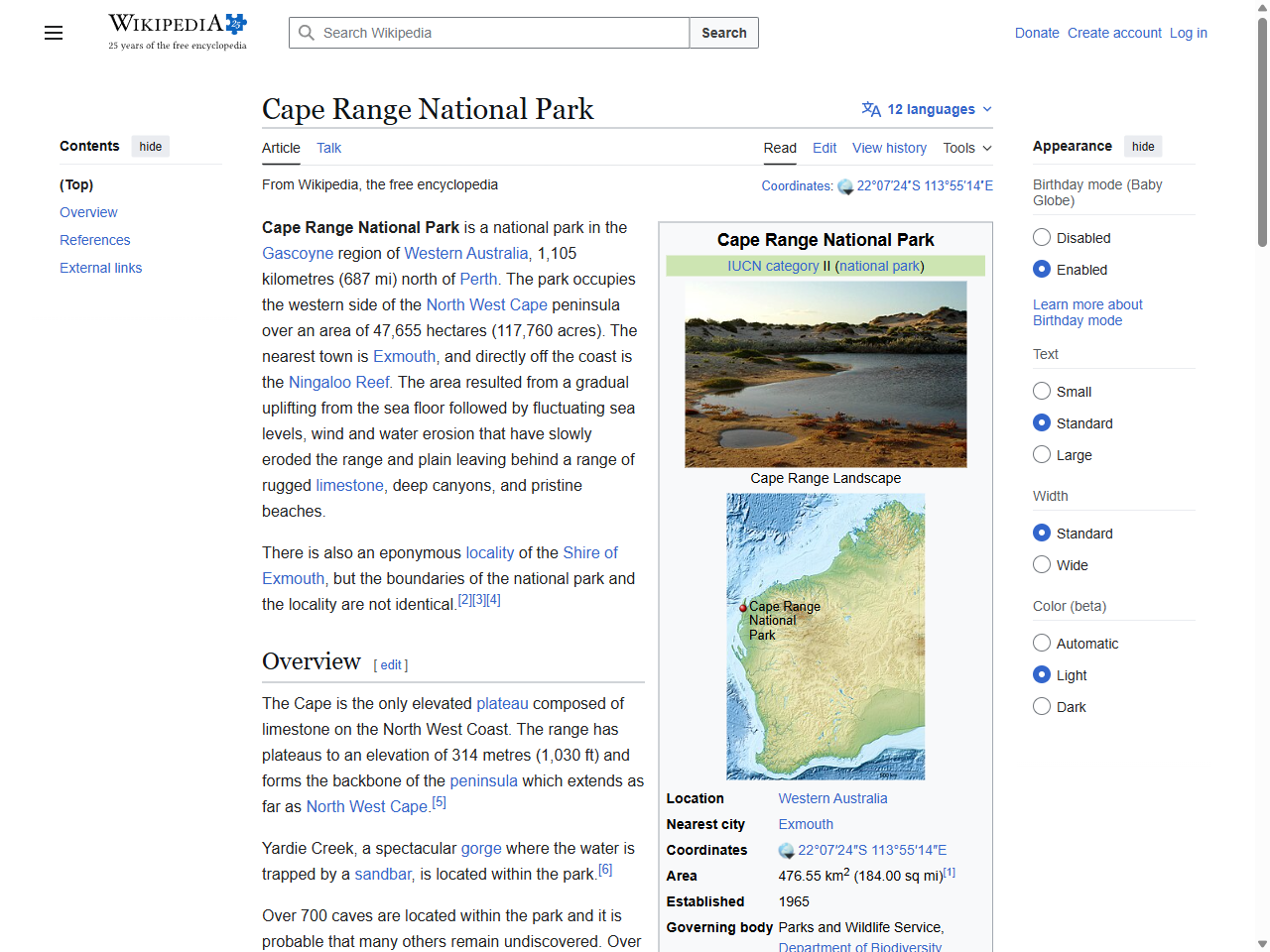Click the Donate link
This screenshot has width=1270, height=952.
pyautogui.click(x=1037, y=33)
